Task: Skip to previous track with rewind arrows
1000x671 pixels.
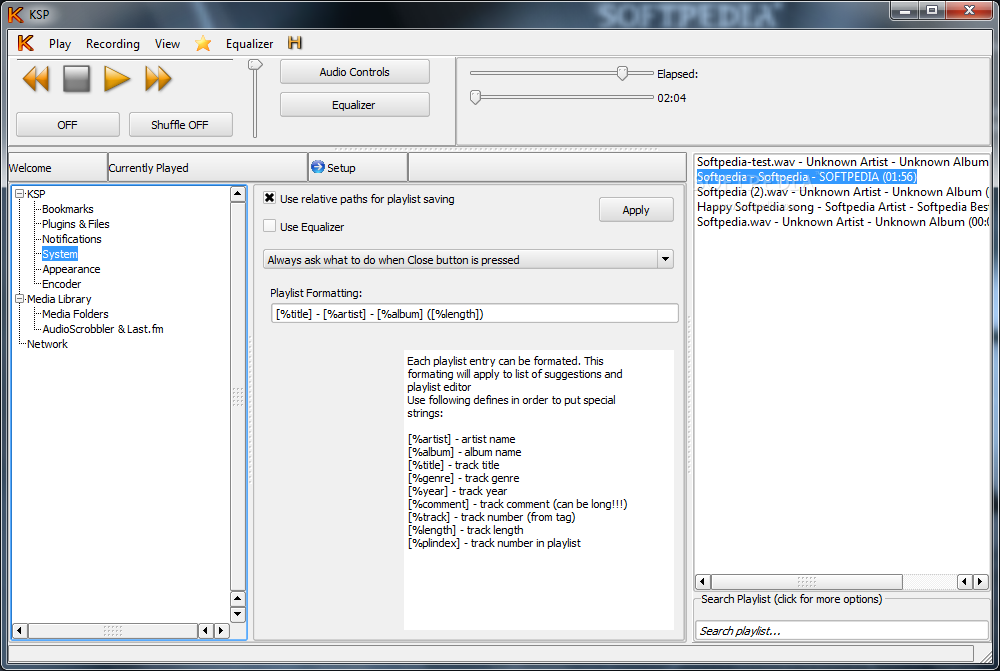Action: point(36,79)
